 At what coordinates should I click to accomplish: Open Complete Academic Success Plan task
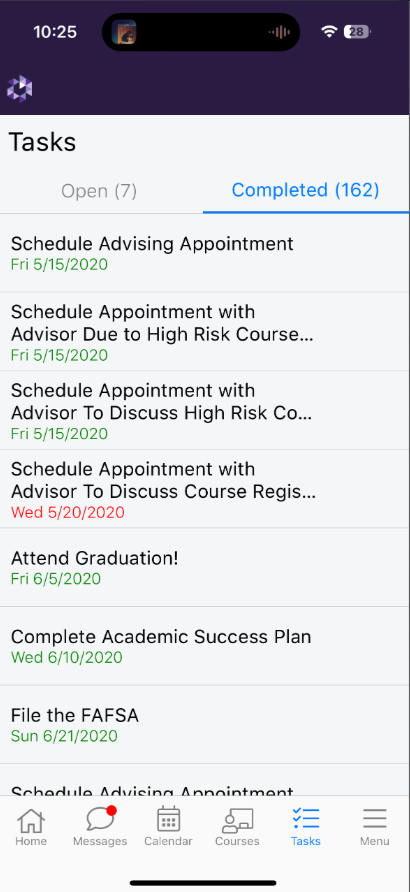tap(205, 646)
